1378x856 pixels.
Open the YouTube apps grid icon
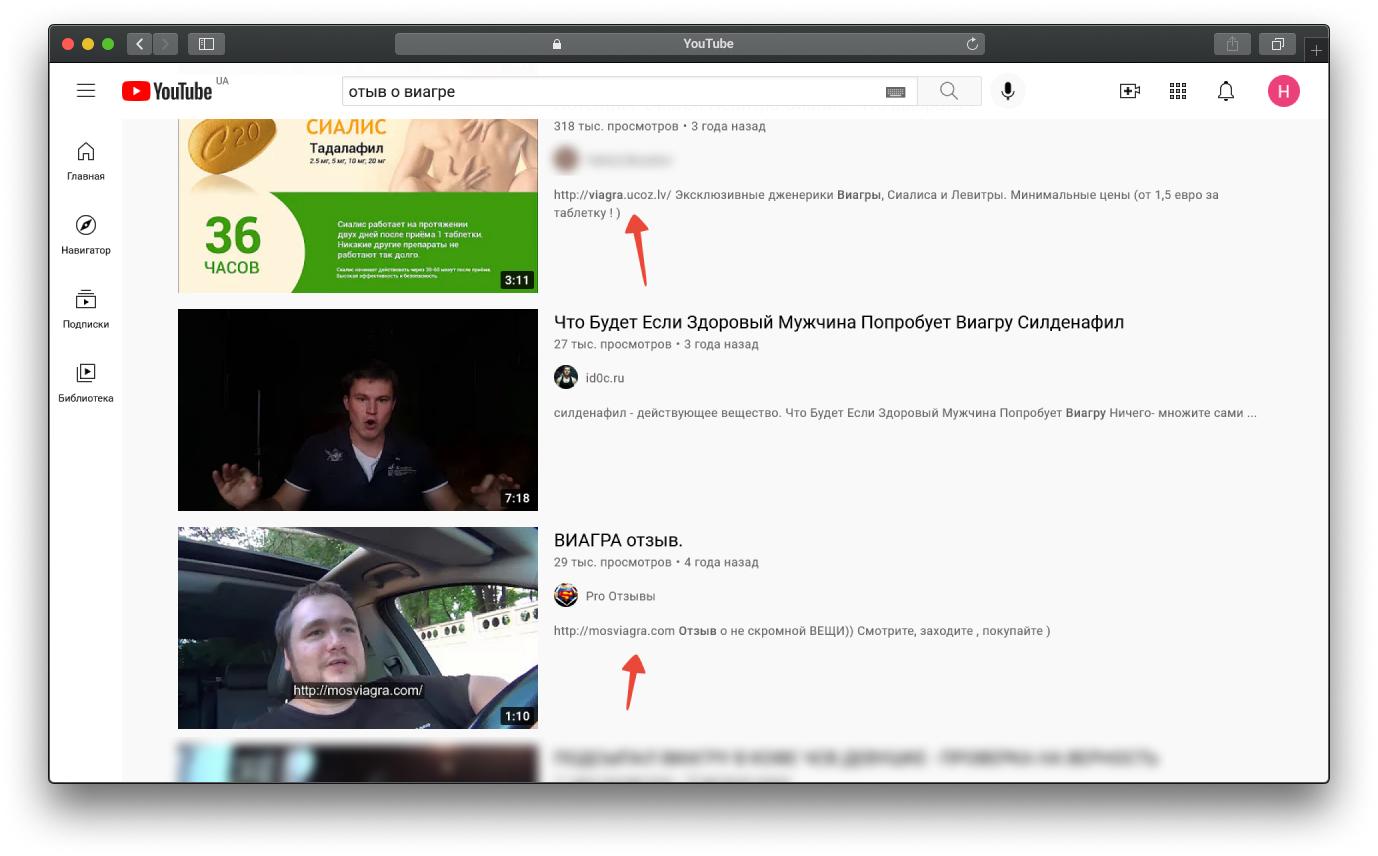(1178, 91)
